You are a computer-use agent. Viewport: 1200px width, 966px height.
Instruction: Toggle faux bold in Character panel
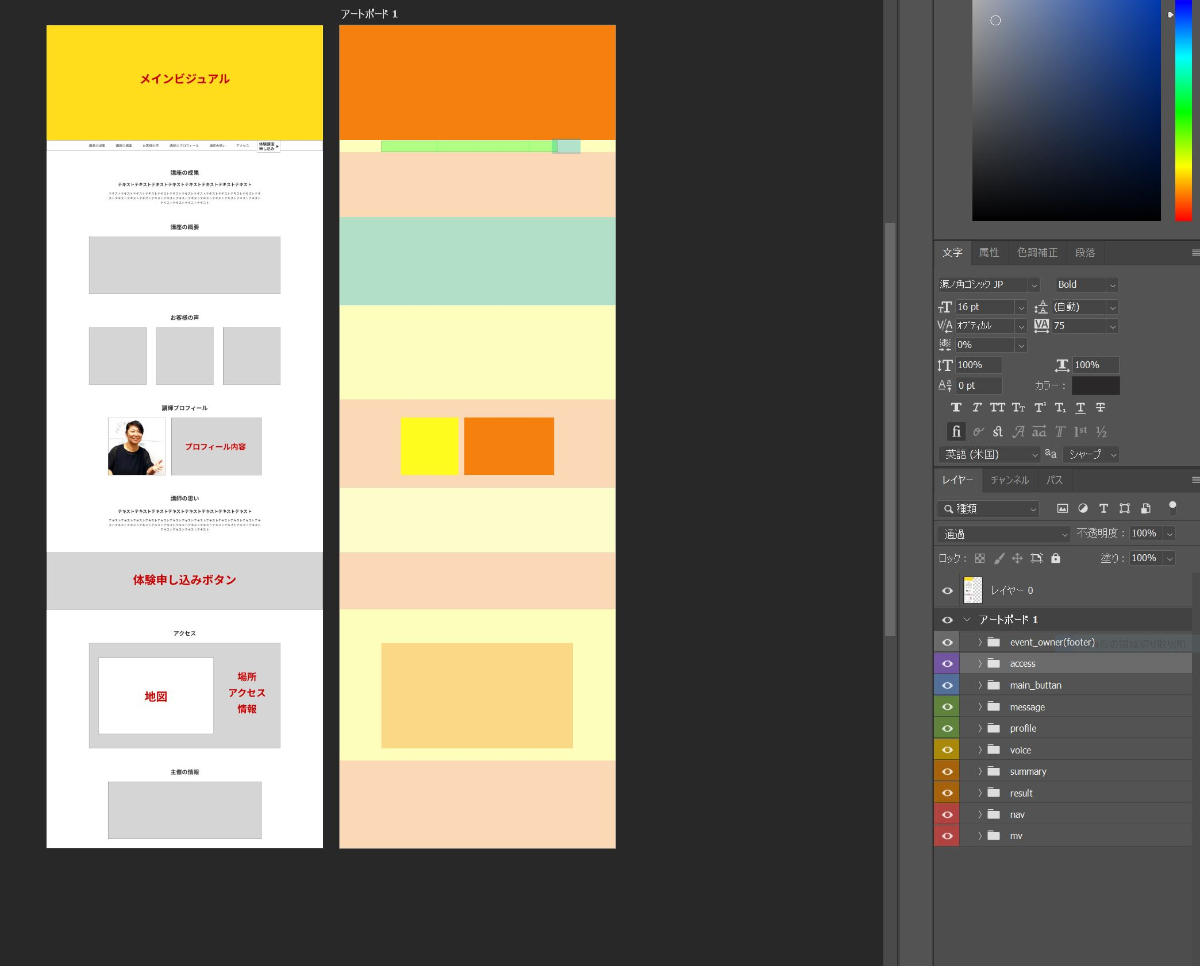(x=956, y=407)
